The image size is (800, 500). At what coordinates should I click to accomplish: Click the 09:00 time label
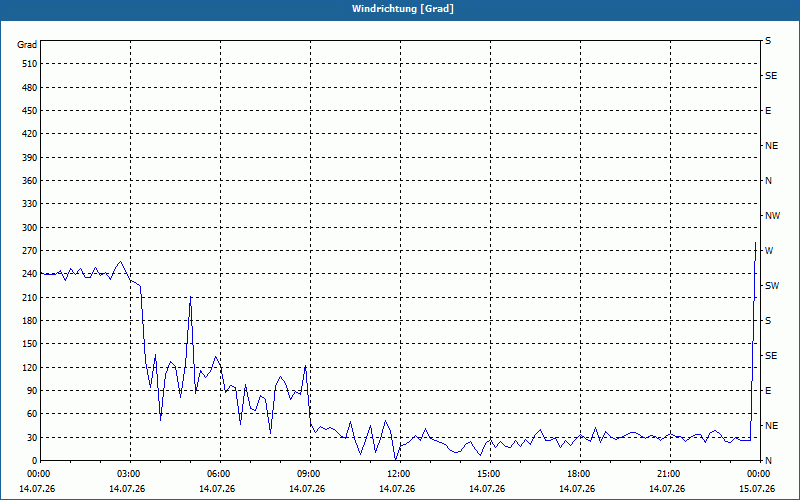[308, 474]
